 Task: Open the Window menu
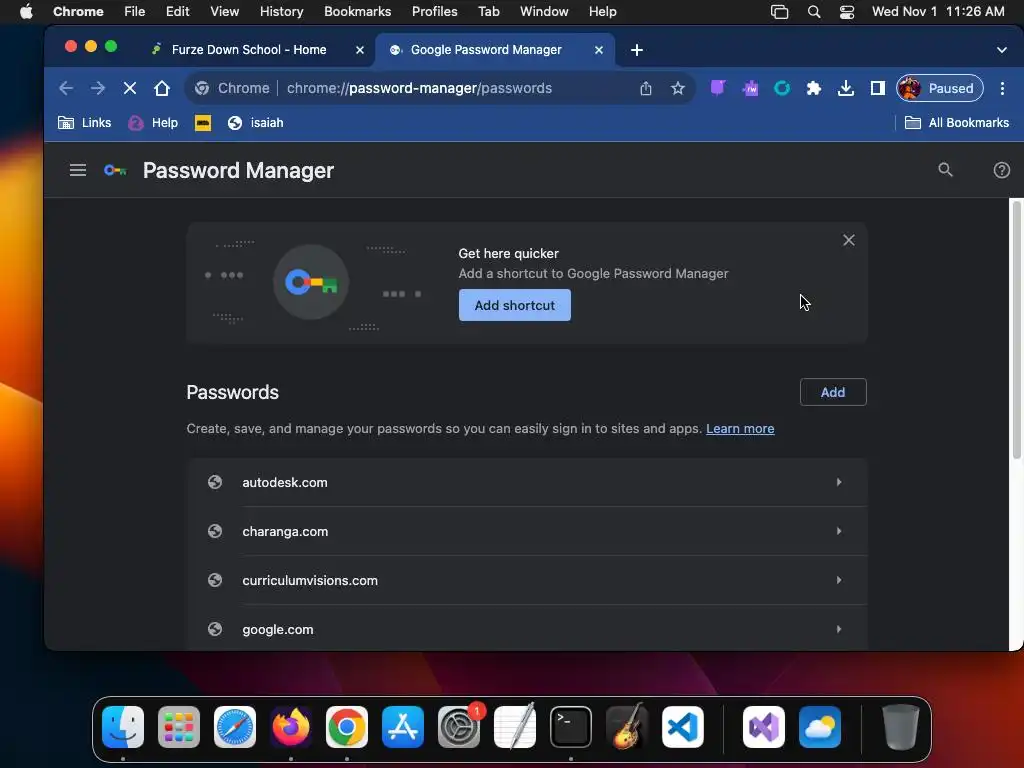(x=544, y=11)
